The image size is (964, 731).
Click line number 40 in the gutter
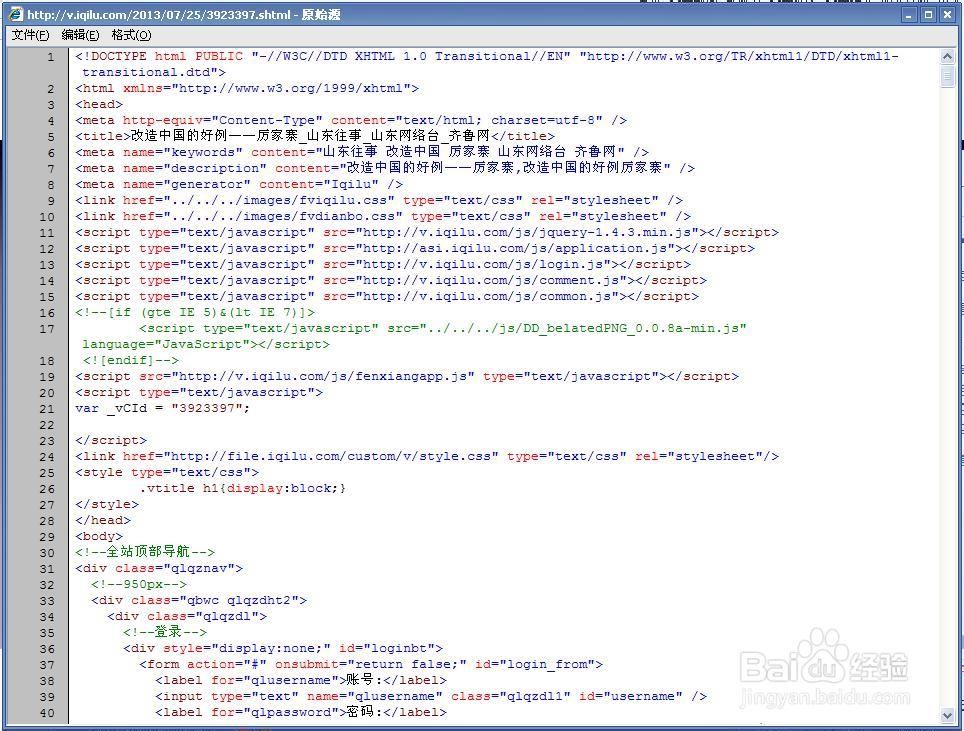point(47,713)
